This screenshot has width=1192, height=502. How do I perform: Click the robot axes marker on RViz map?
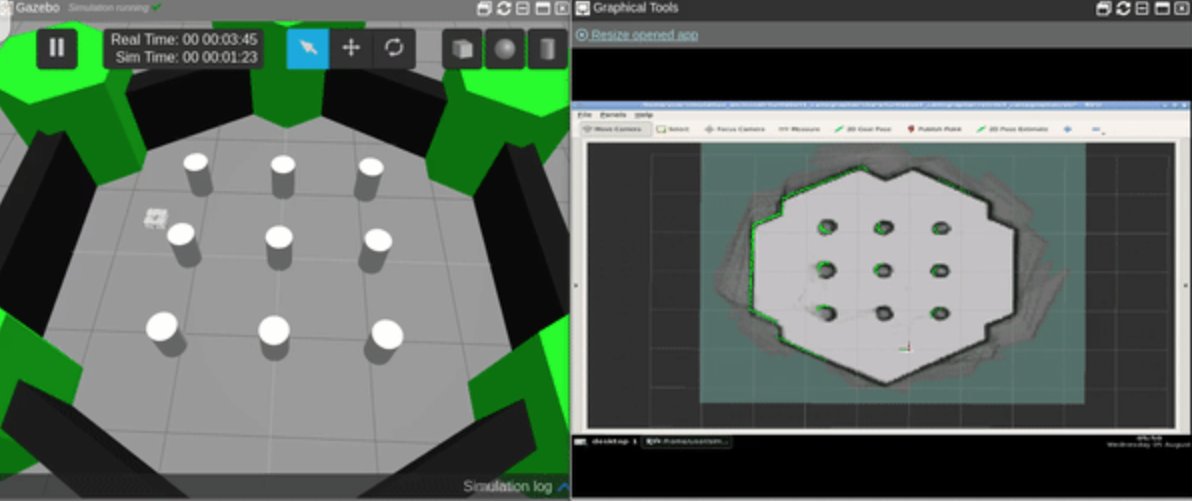pyautogui.click(x=905, y=348)
